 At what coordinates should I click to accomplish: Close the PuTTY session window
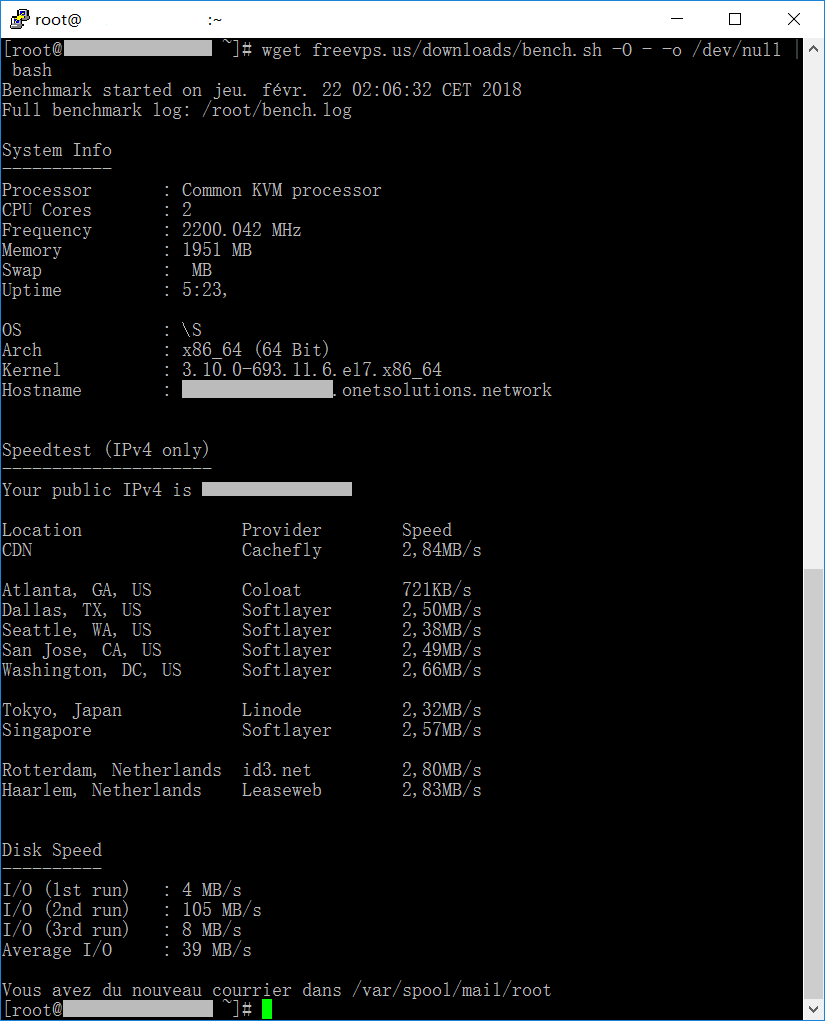tap(793, 19)
